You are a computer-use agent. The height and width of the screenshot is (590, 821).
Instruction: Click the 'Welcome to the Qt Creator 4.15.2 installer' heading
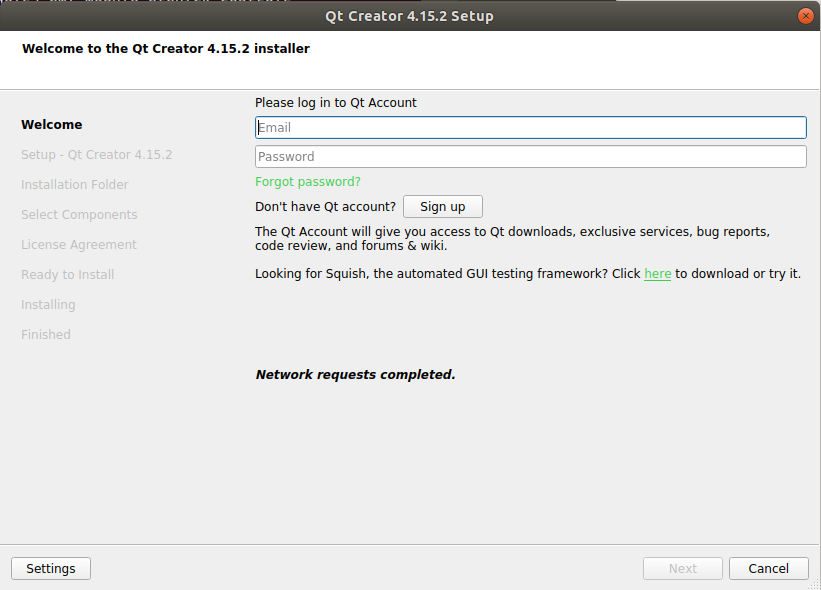[x=166, y=49]
